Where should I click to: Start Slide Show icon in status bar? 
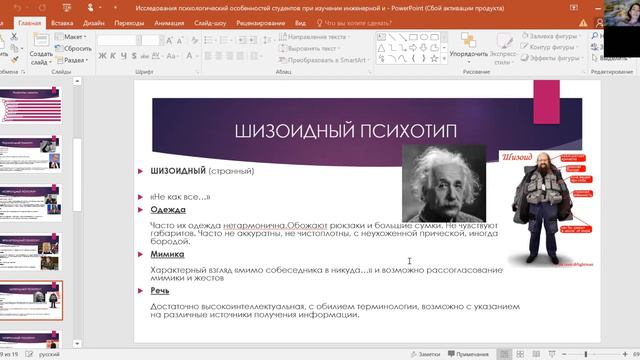(552, 354)
